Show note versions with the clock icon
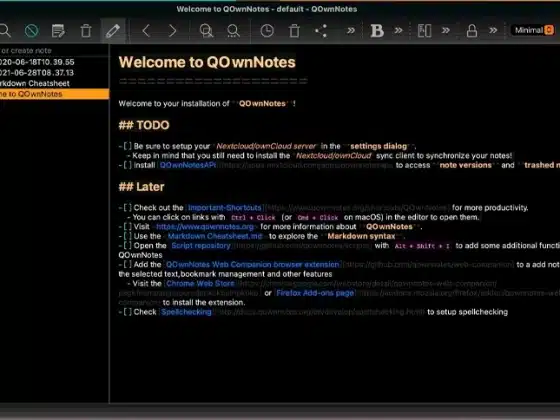Screen dimensions: 560x420 point(267,31)
